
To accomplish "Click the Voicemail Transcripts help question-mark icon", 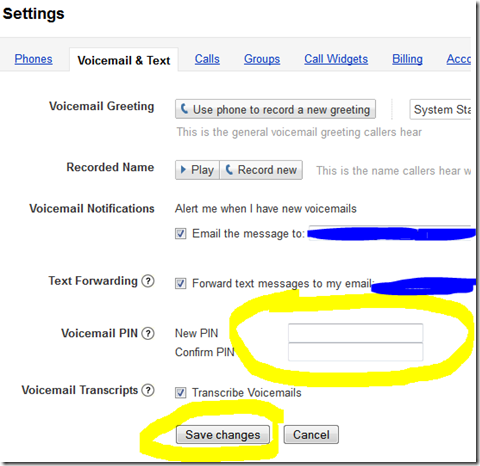I will [x=148, y=390].
